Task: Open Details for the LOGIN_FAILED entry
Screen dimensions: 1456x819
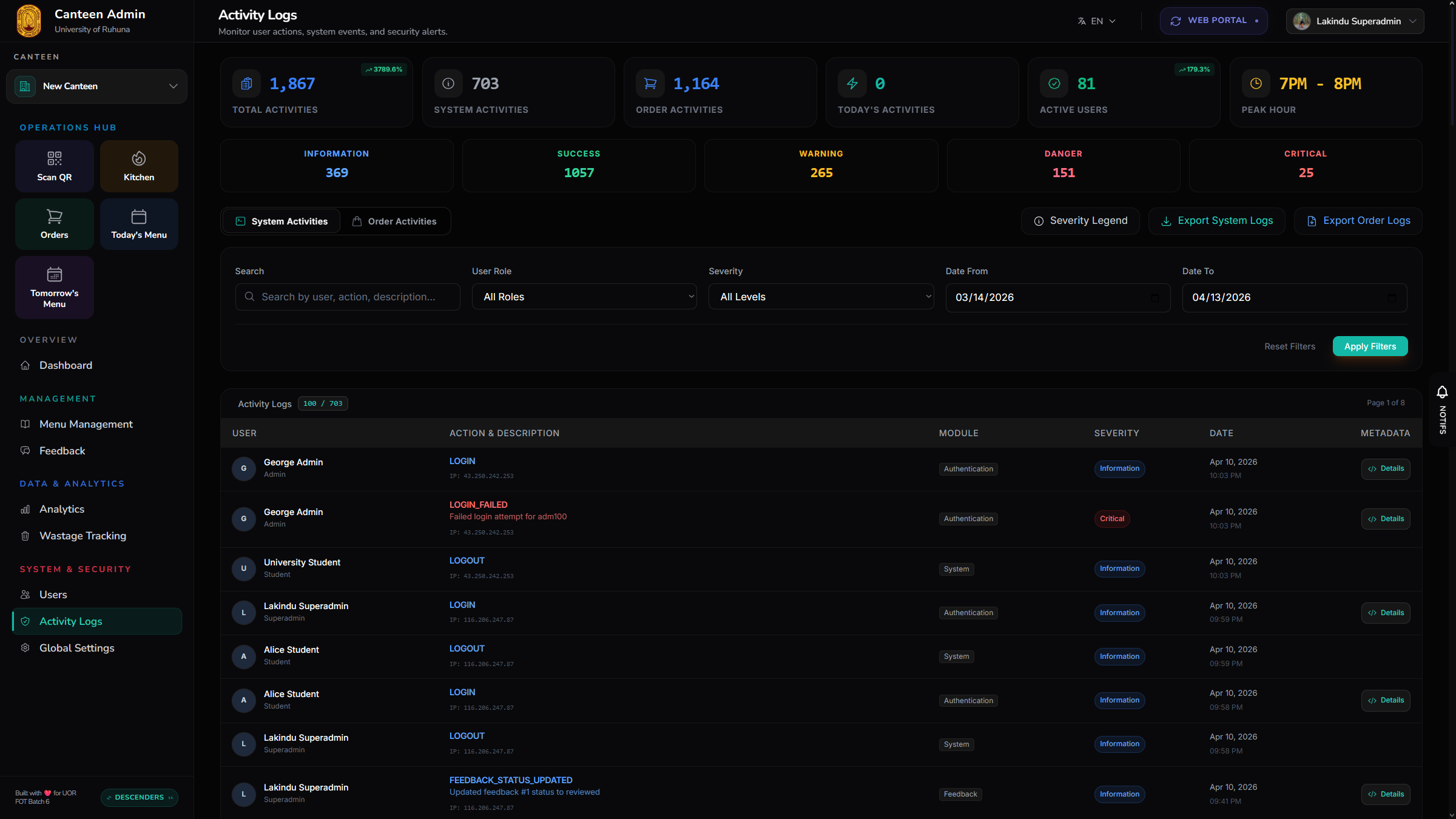Action: pyautogui.click(x=1386, y=519)
